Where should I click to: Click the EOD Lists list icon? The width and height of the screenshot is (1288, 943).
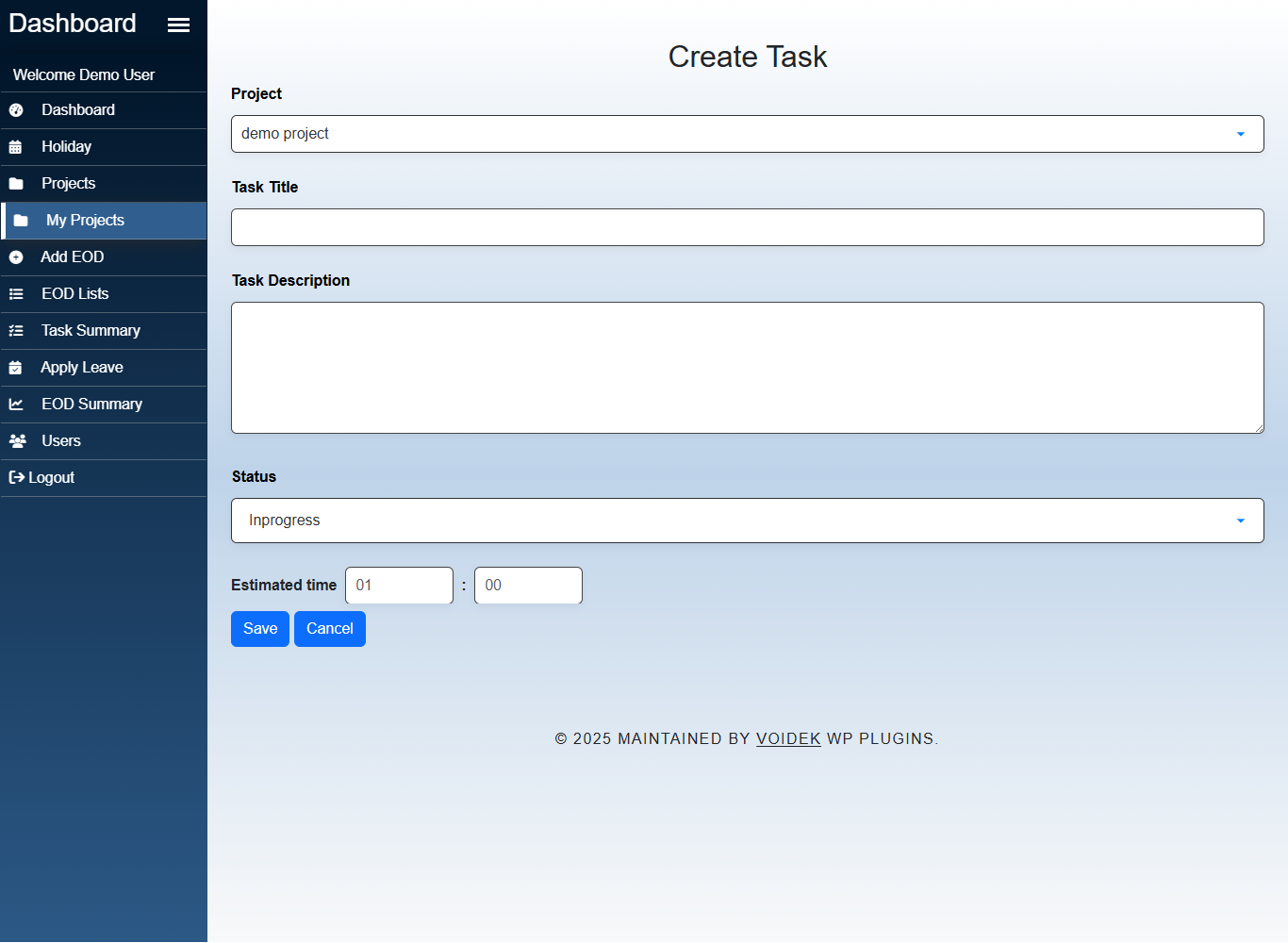point(16,294)
